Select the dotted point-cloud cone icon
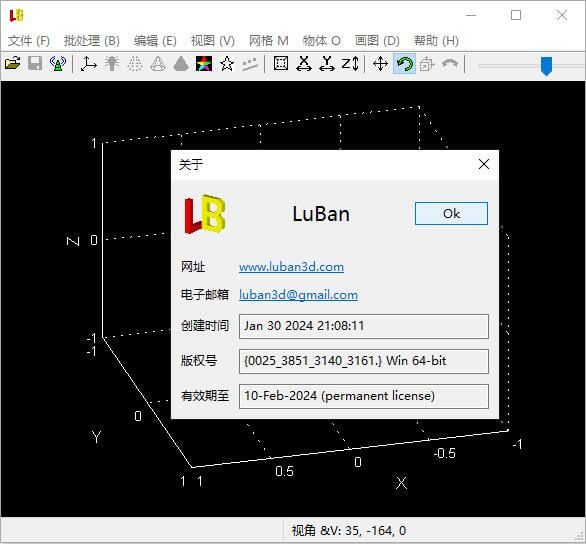Screen dimensions: 586x544 pos(135,64)
